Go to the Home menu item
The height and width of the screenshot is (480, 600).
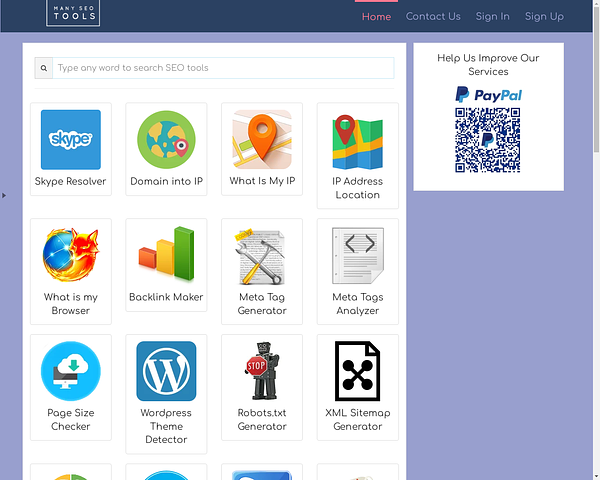(x=376, y=16)
